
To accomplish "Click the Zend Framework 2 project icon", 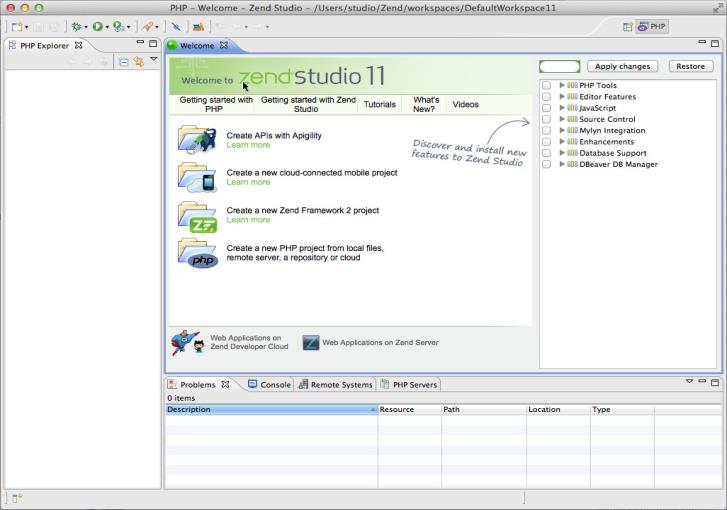I will point(197,215).
